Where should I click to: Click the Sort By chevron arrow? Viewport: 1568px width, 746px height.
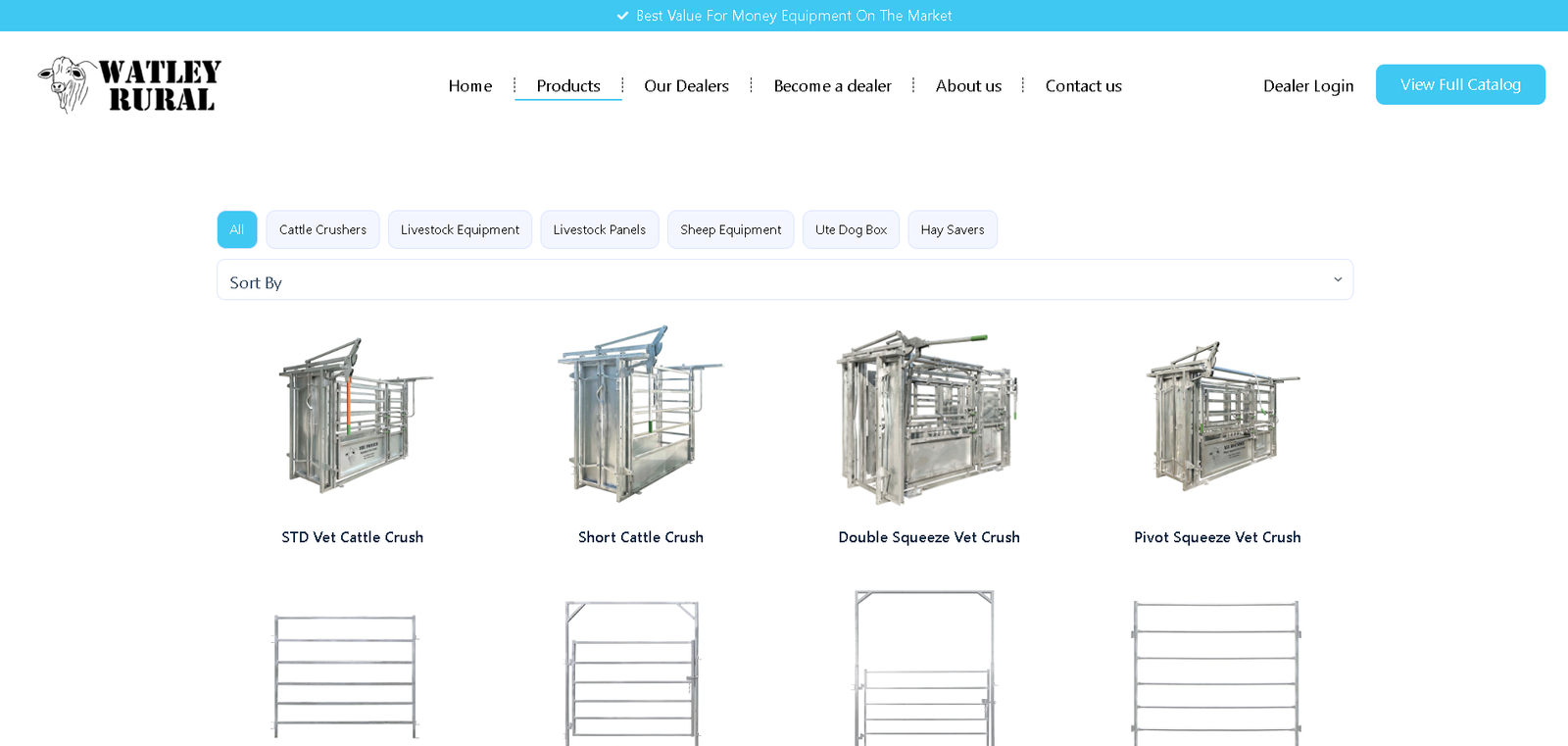tap(1338, 280)
